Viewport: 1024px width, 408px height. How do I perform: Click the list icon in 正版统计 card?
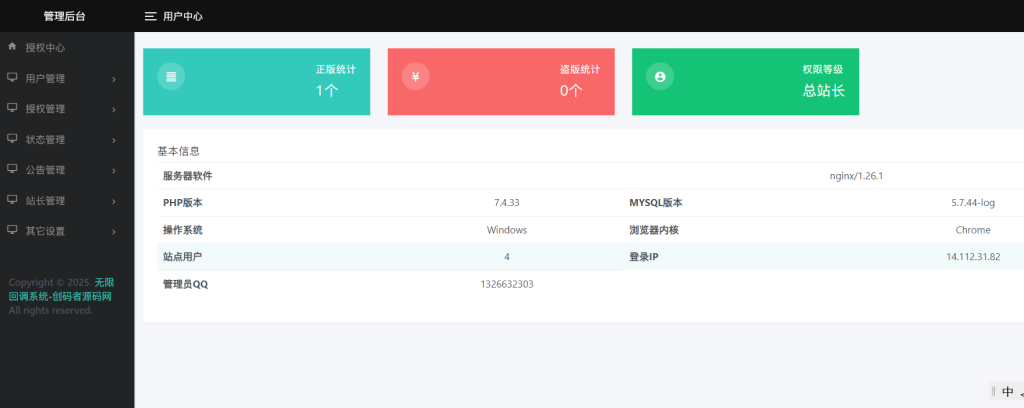point(171,77)
